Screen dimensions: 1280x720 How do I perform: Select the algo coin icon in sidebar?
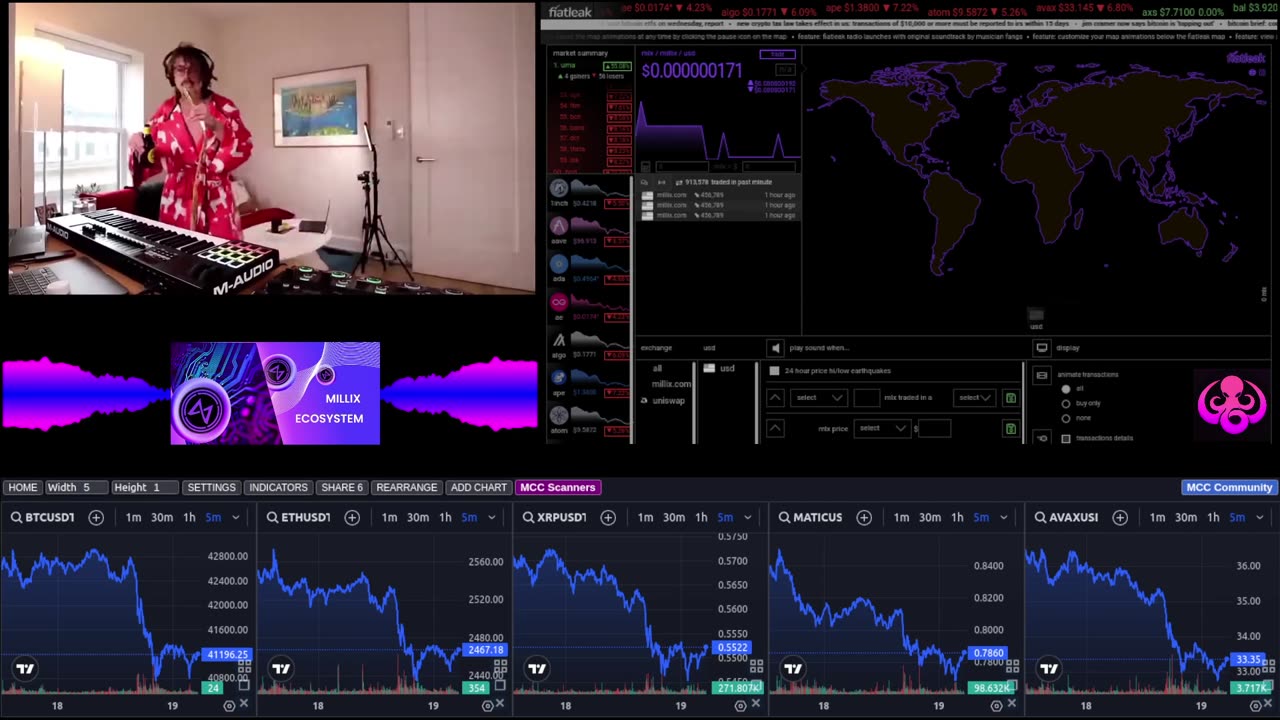pos(559,341)
